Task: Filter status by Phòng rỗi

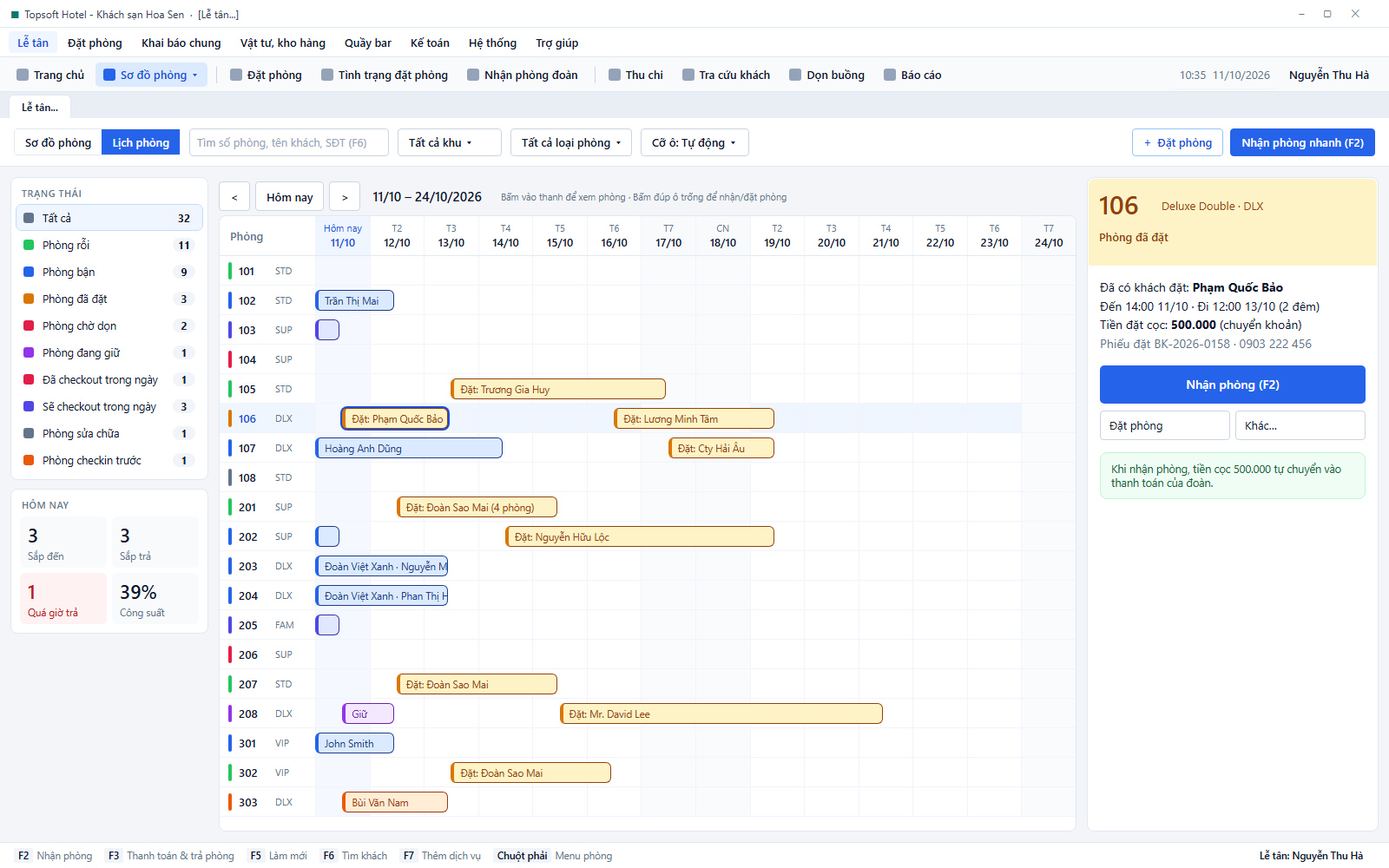Action: 109,245
